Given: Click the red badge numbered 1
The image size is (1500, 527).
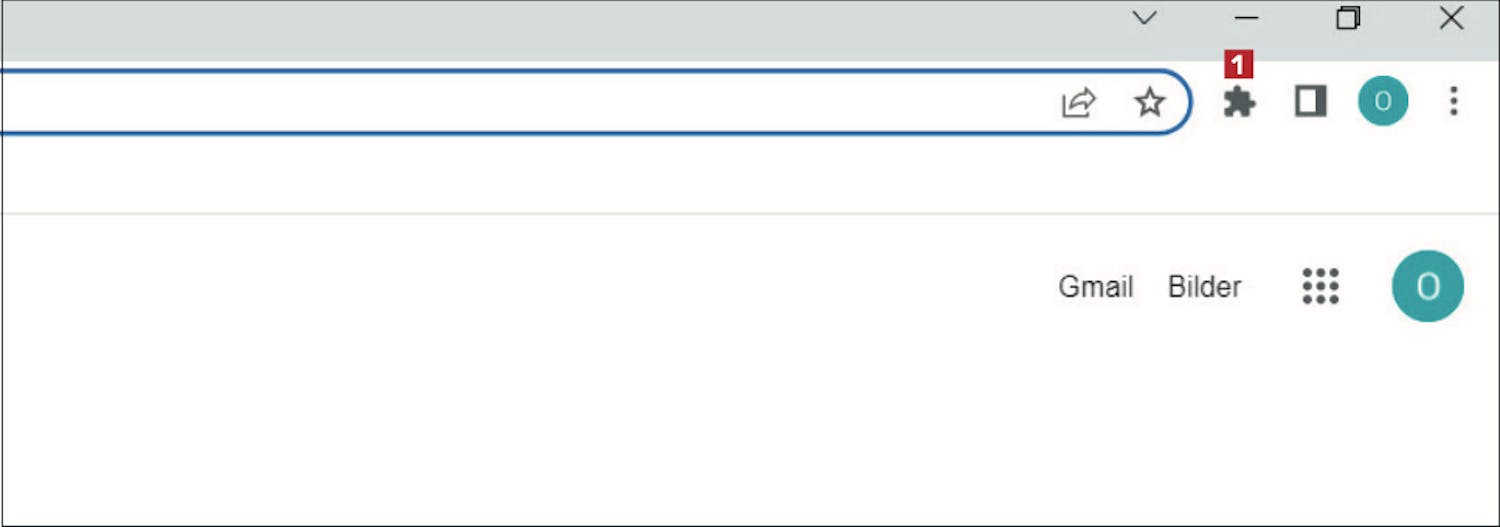Looking at the screenshot, I should (x=1238, y=66).
